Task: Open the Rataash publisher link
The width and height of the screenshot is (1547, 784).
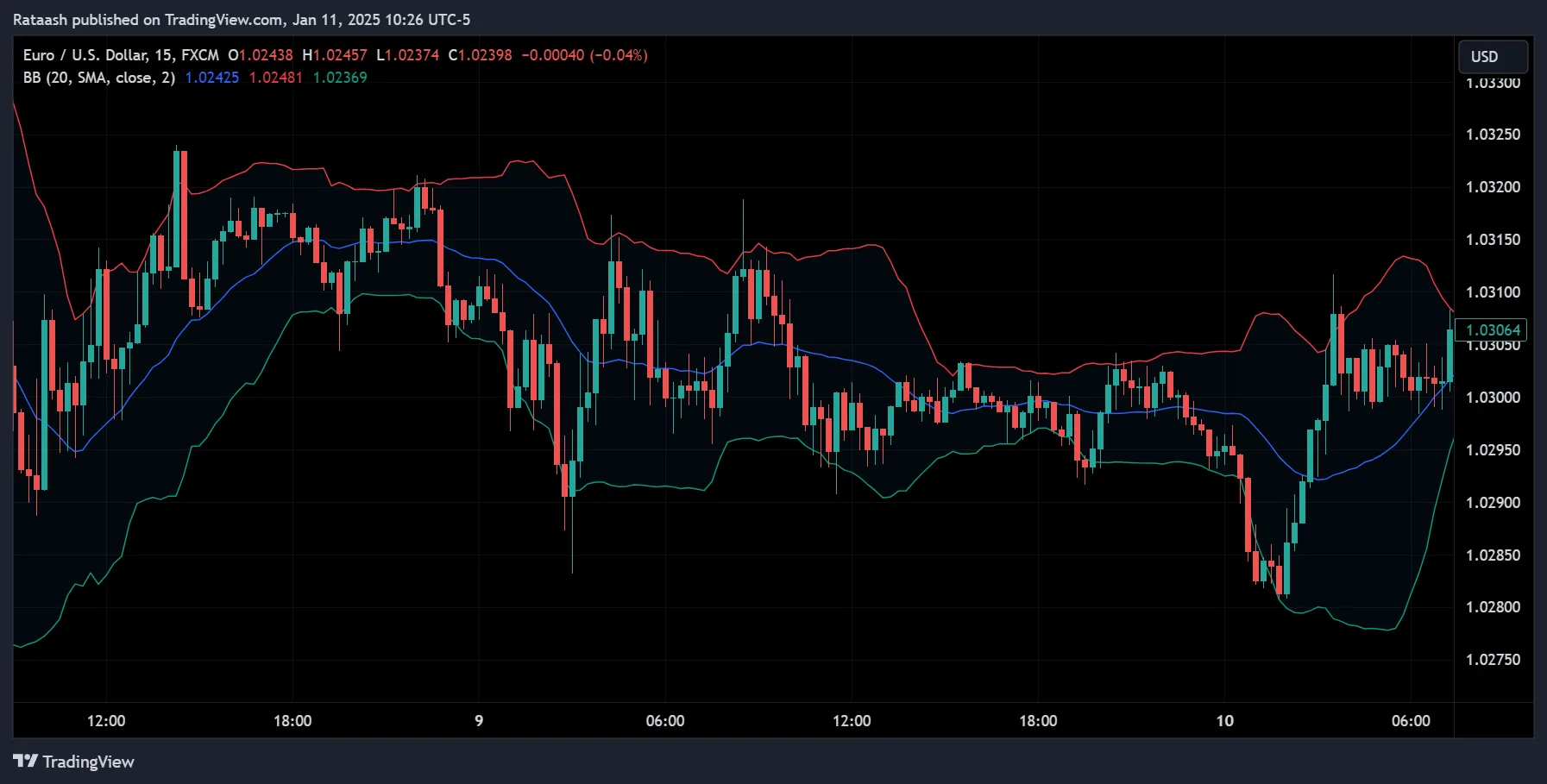Action: [41, 19]
